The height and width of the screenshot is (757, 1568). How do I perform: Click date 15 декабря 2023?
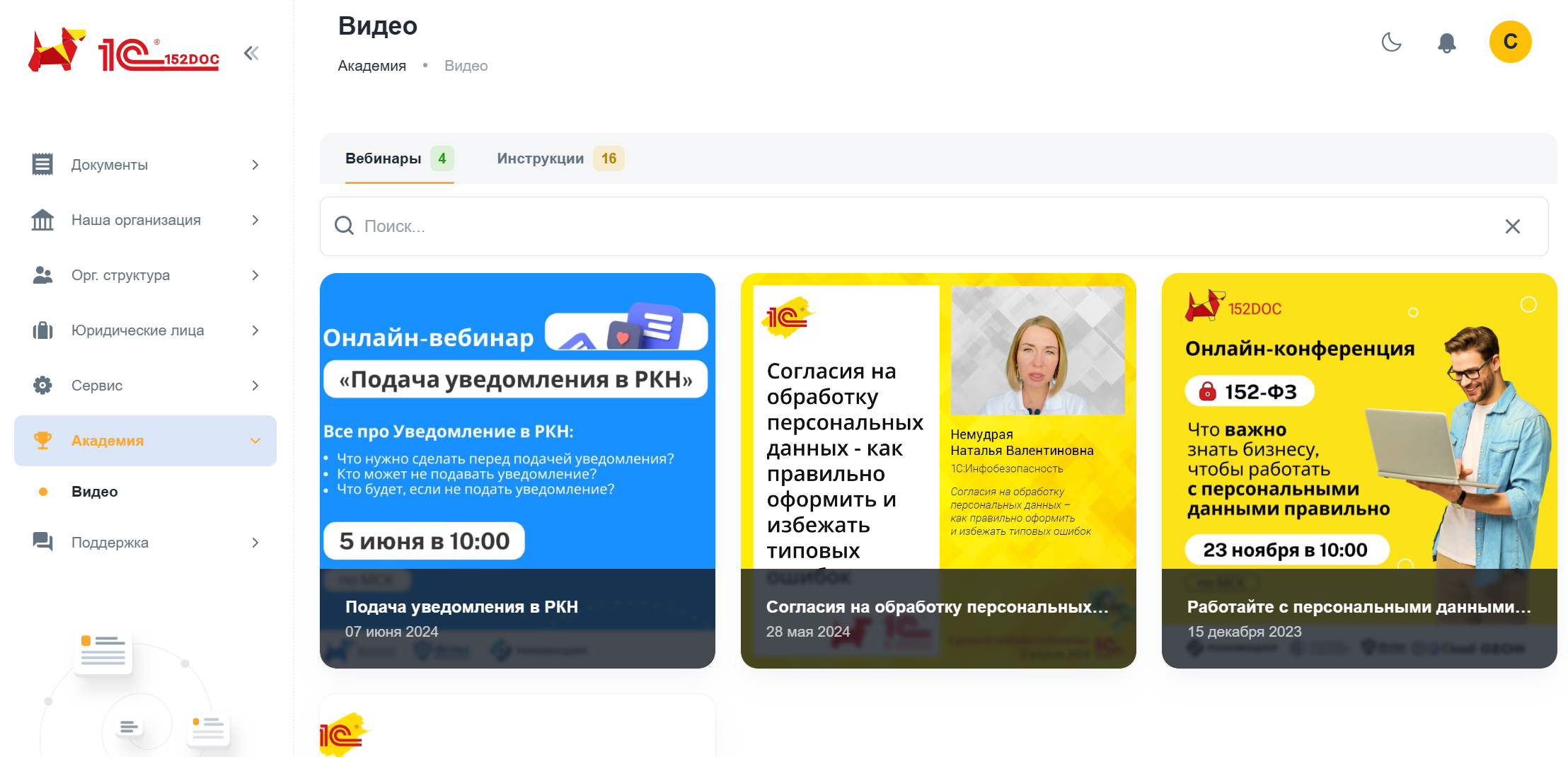point(1245,632)
